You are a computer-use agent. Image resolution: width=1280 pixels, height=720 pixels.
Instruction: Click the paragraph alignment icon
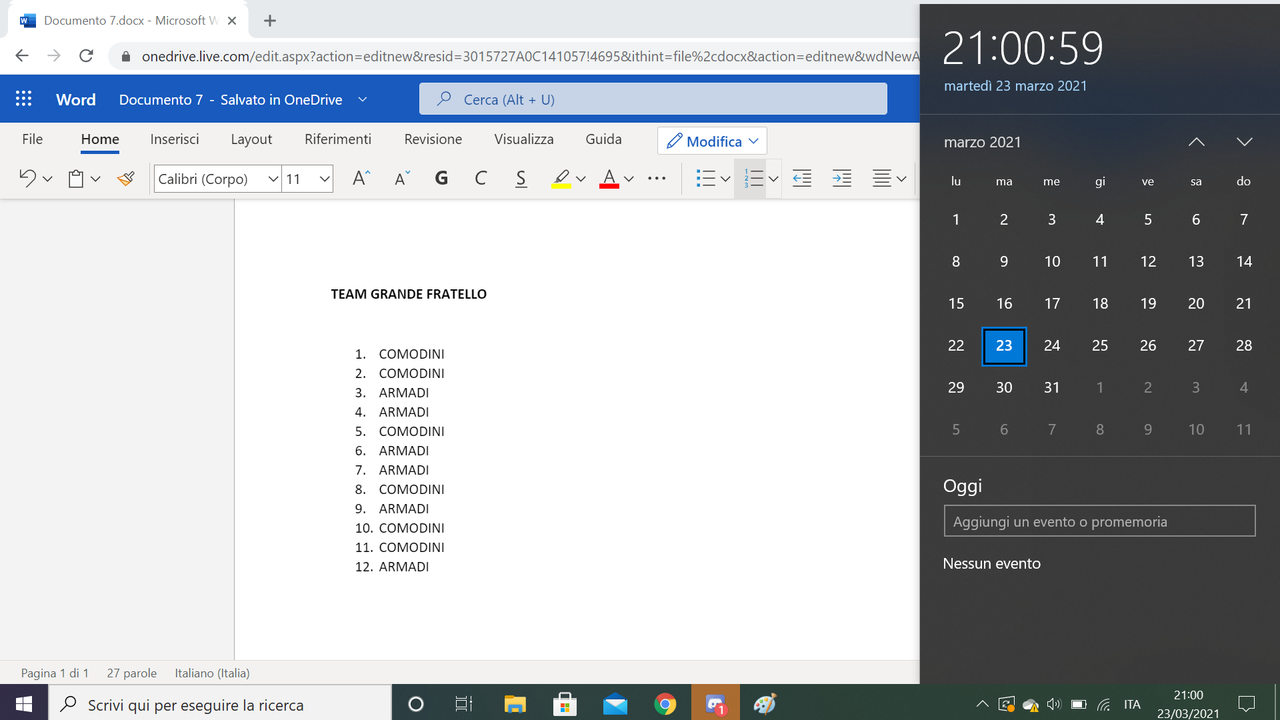[x=881, y=178]
